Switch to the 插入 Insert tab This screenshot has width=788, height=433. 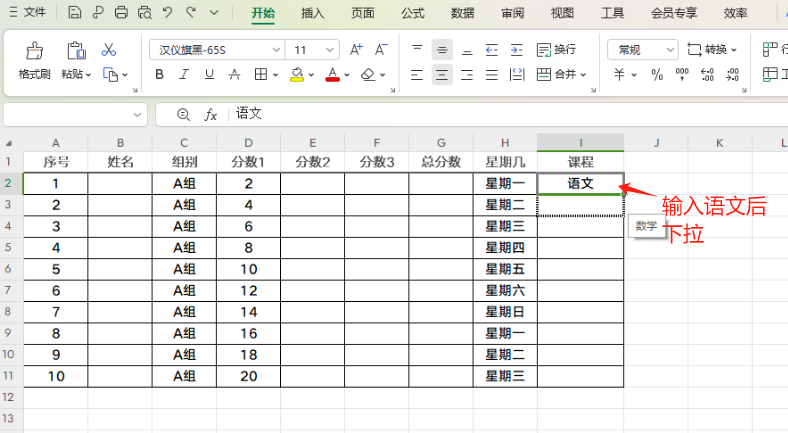(313, 13)
